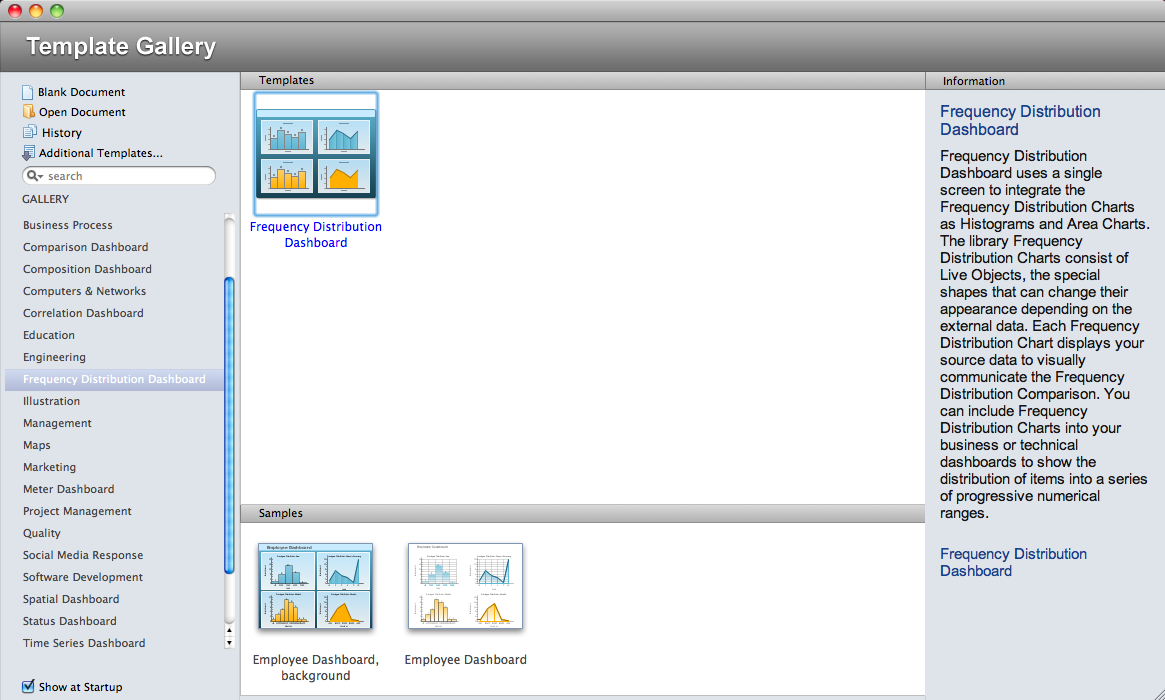Click the History label

(62, 133)
